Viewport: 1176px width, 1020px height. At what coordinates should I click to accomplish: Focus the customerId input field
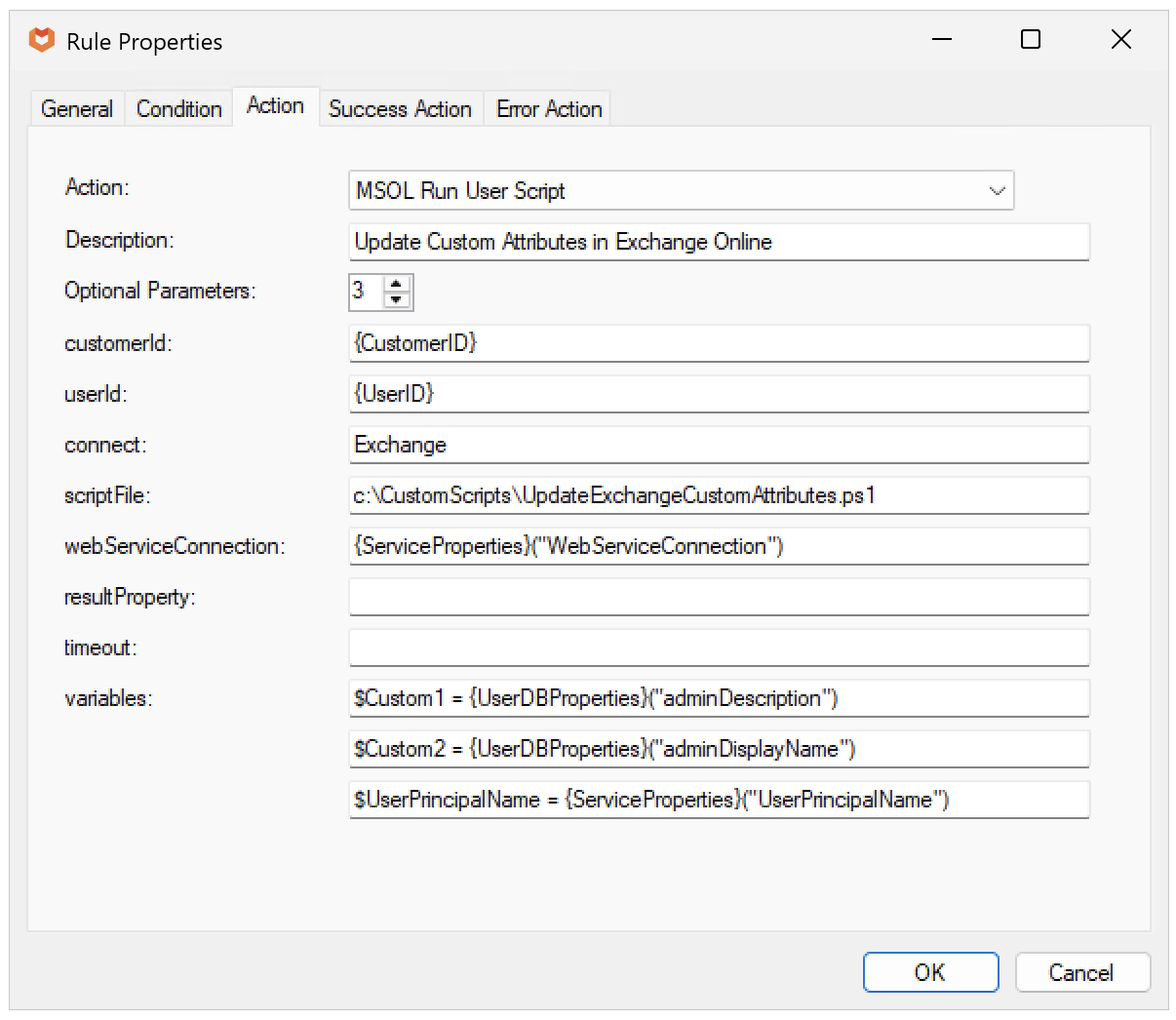(719, 343)
